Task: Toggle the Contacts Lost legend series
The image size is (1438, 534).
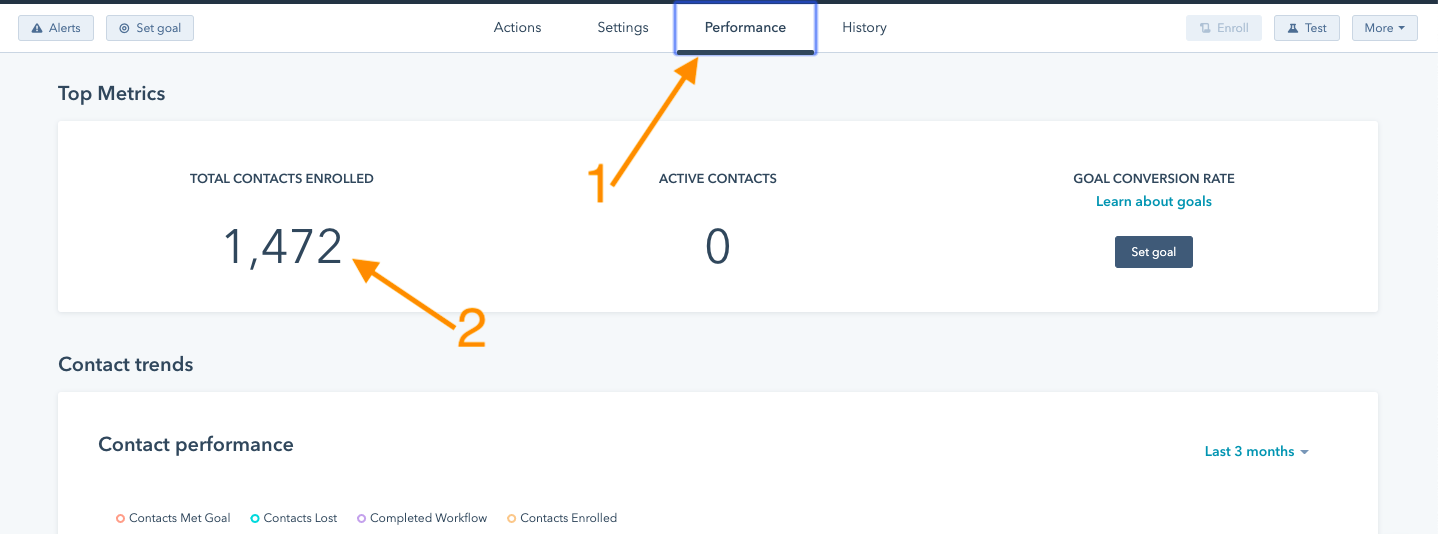Action: click(293, 518)
